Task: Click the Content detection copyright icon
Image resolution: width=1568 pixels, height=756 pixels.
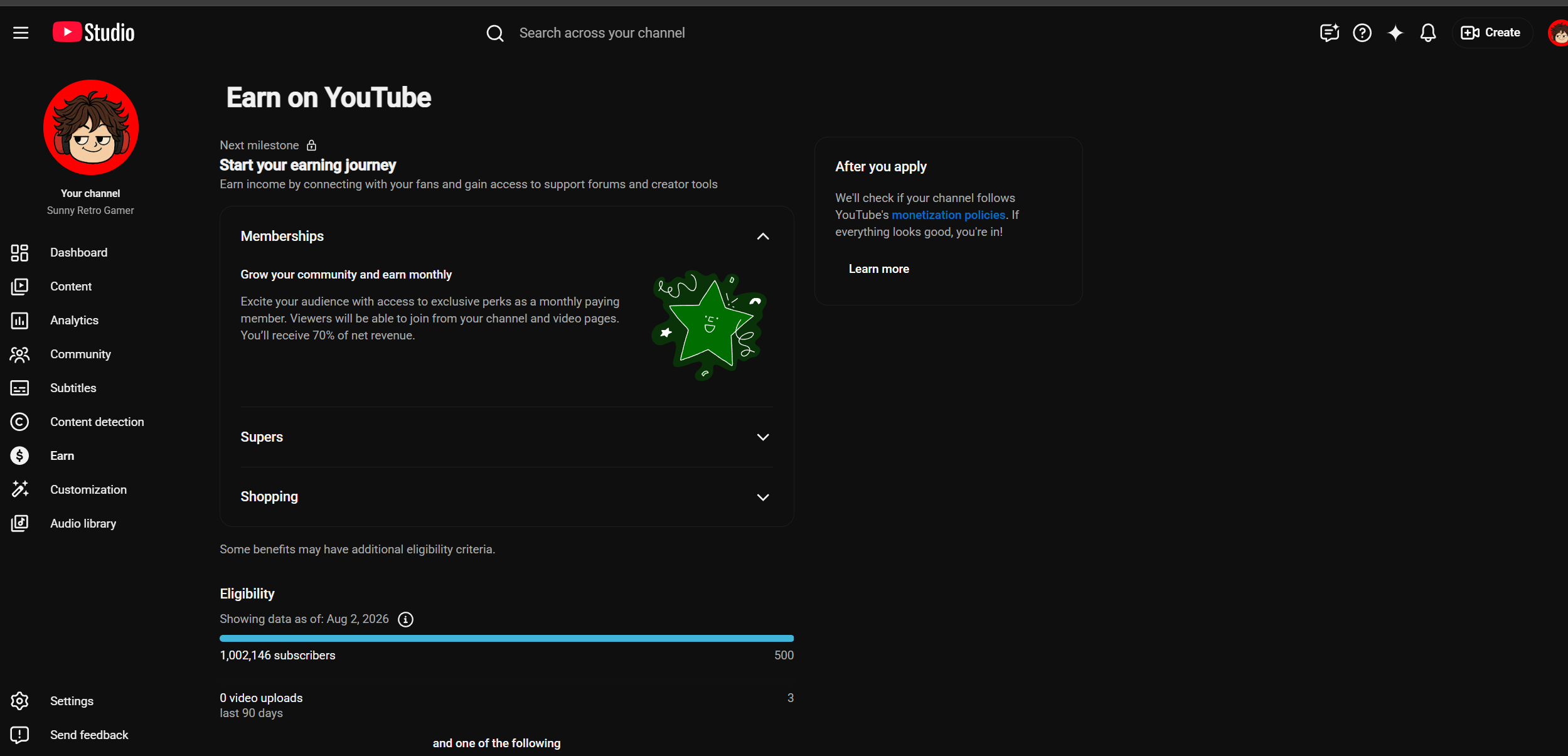Action: click(19, 422)
